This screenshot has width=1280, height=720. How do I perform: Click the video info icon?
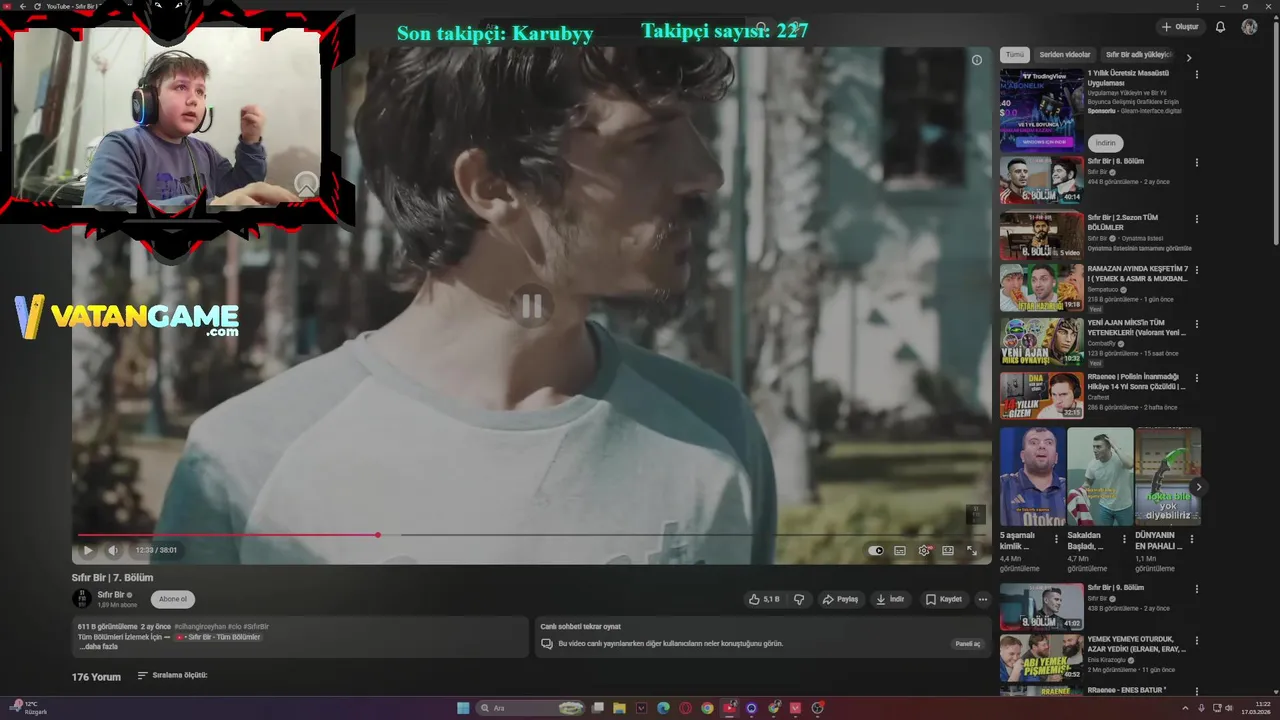(x=977, y=60)
